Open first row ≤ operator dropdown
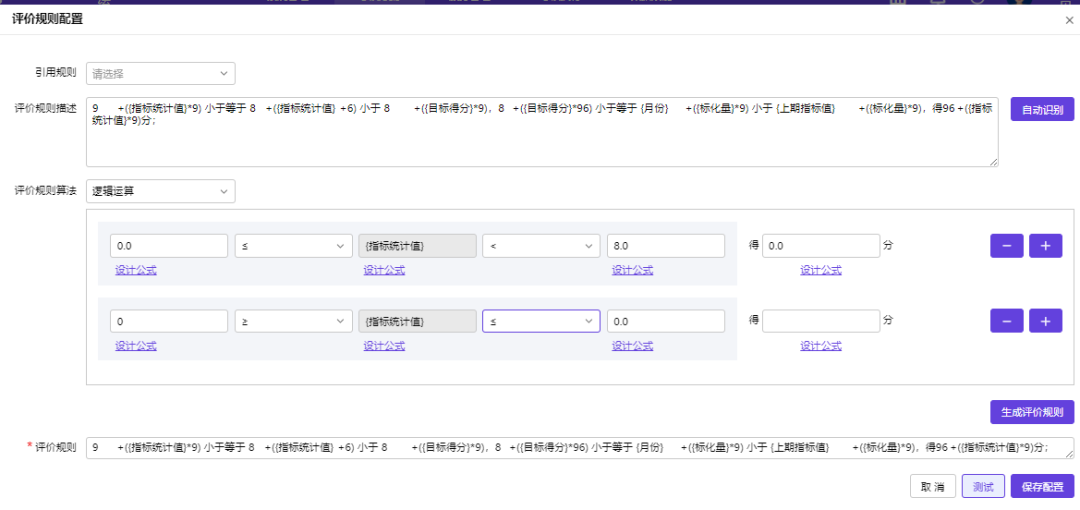 pyautogui.click(x=291, y=246)
